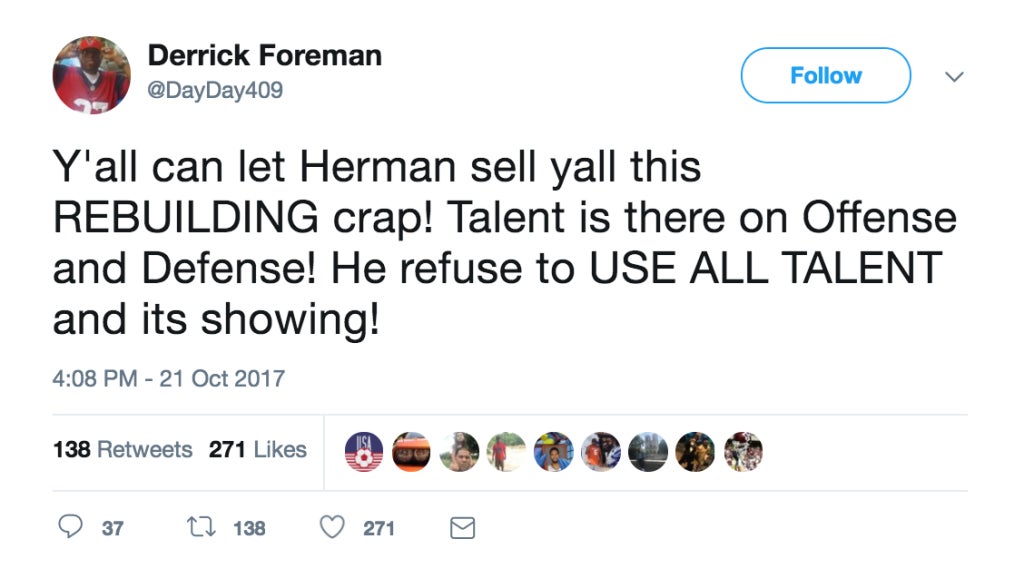Click the reply count 37
Image resolution: width=1024 pixels, height=588 pixels.
coord(113,528)
